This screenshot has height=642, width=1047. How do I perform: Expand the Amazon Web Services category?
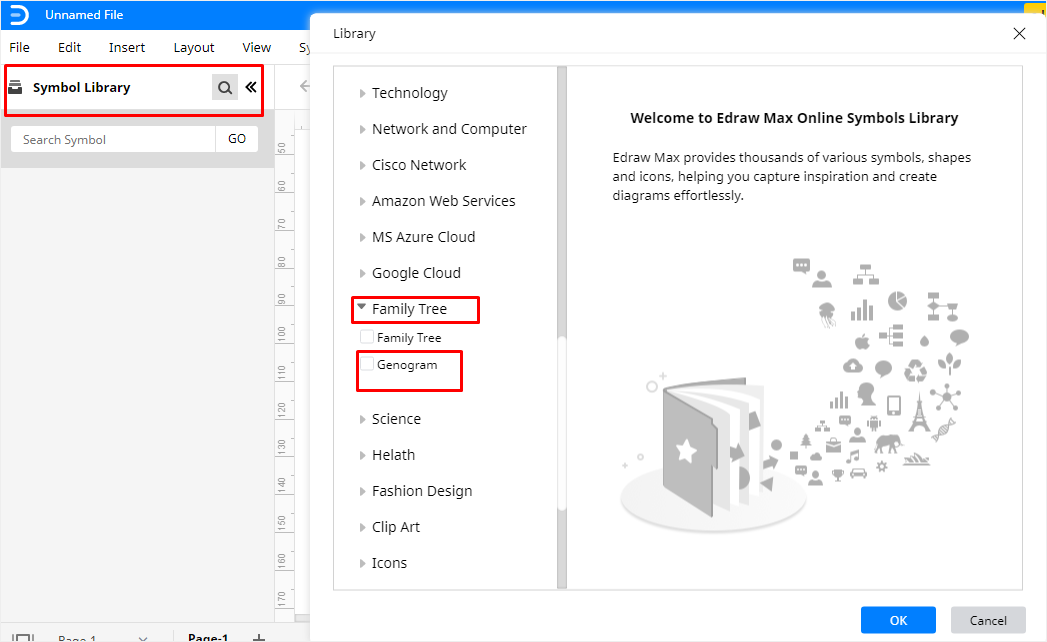(x=363, y=202)
